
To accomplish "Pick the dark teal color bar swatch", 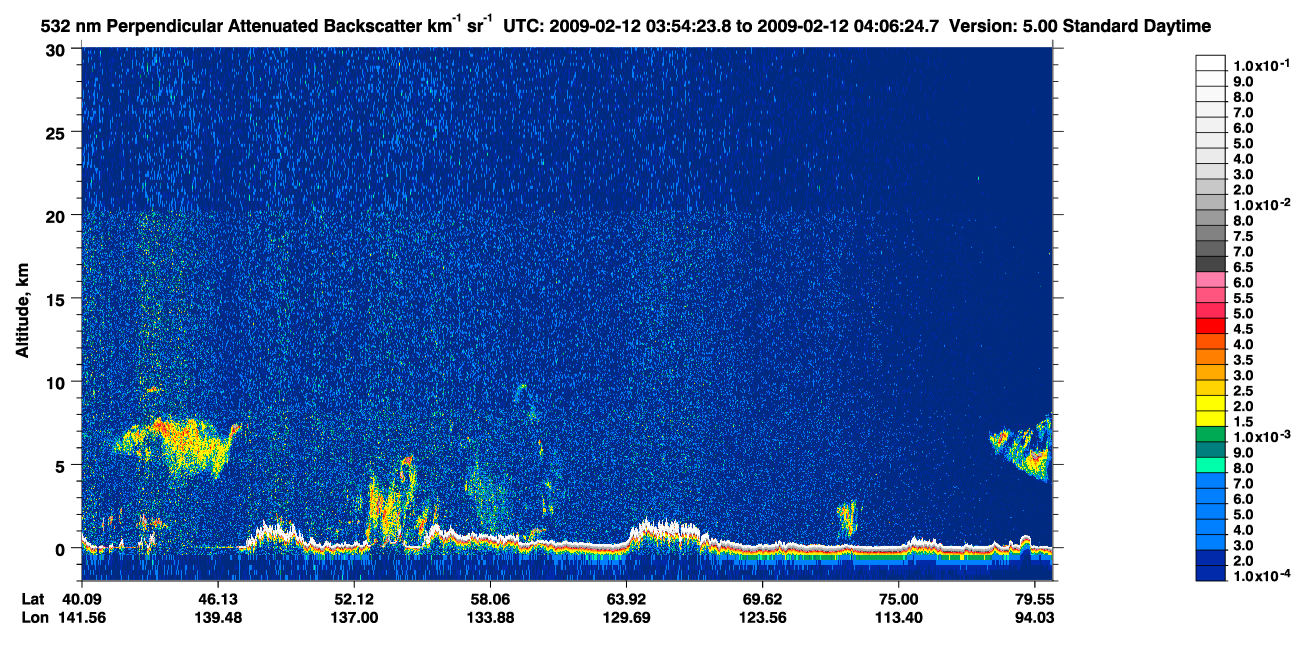I will click(1210, 450).
